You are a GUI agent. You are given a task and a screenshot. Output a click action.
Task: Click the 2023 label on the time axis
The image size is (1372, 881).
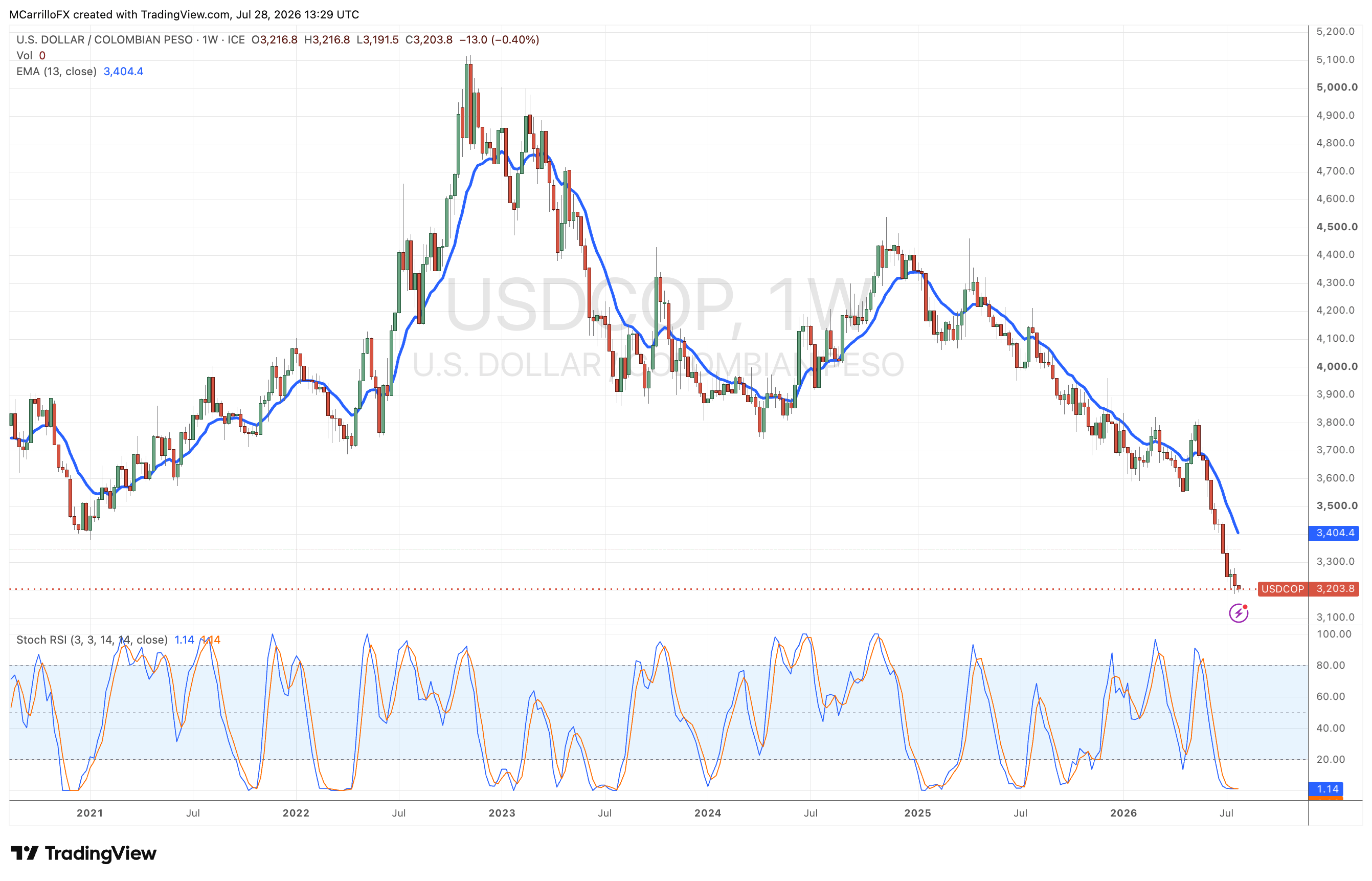502,813
